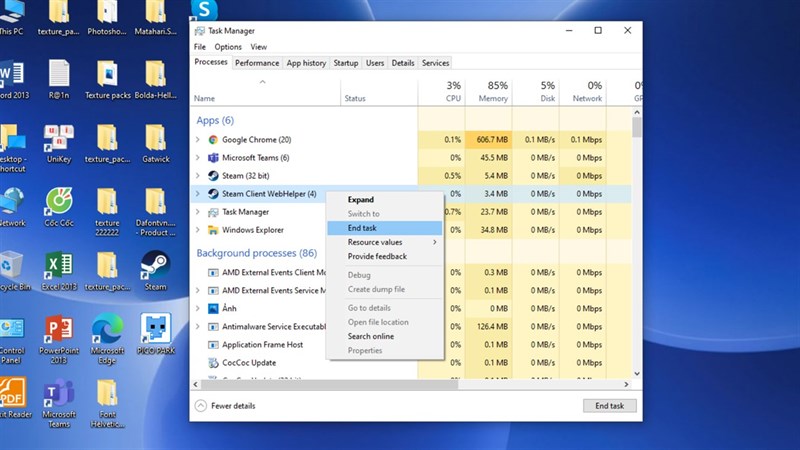The height and width of the screenshot is (450, 800).
Task: Select the Cốc Cốc desktop icon
Action: click(59, 207)
